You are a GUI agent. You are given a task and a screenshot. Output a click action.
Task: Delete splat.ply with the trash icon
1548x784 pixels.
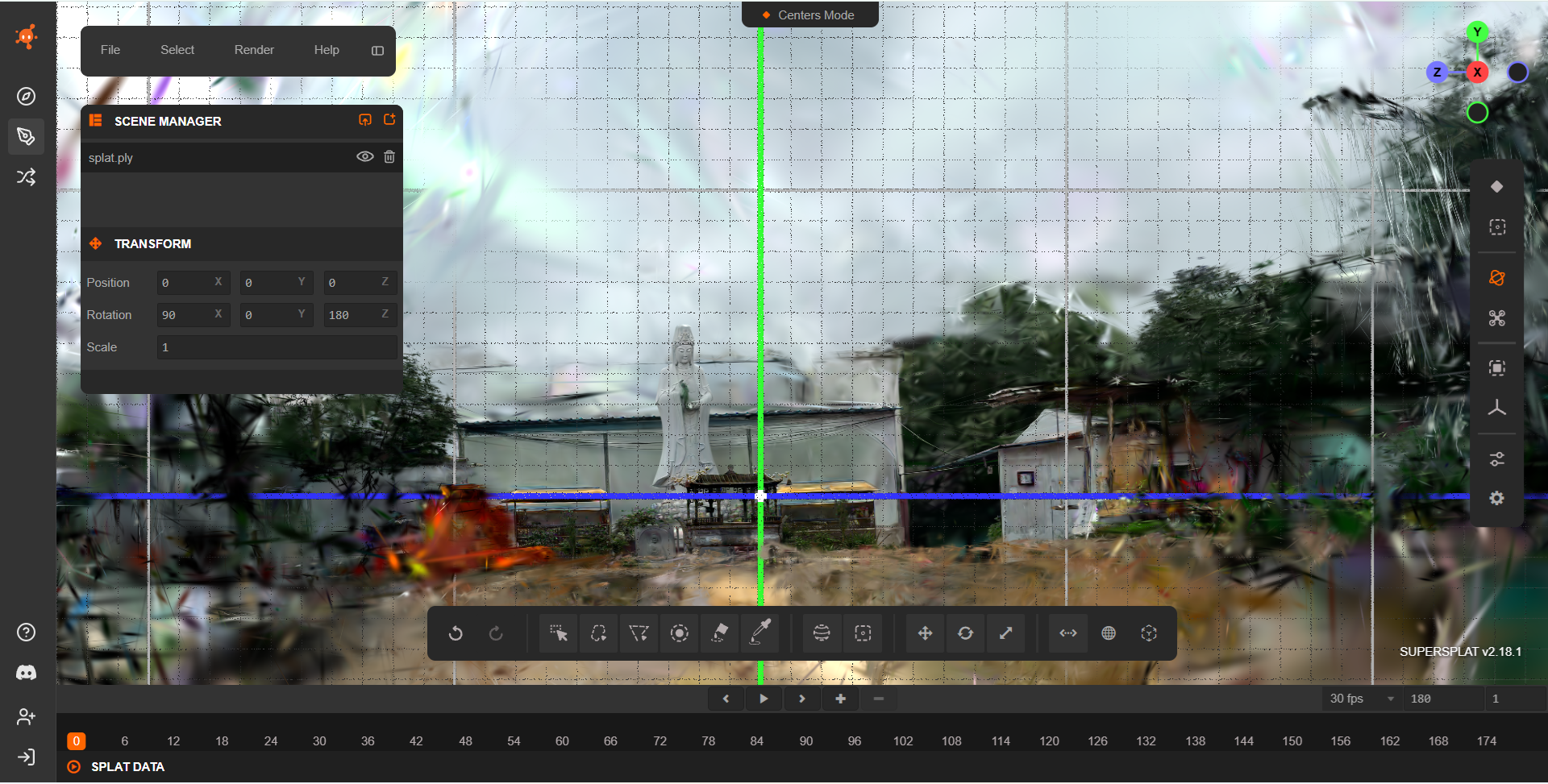tap(389, 157)
